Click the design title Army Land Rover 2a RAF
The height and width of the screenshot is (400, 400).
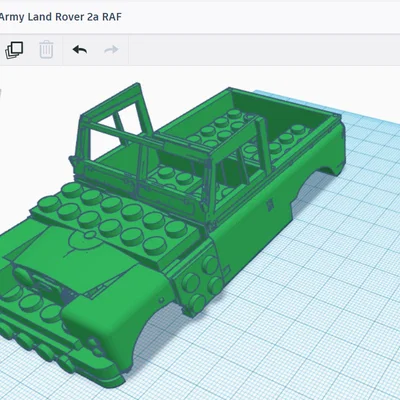coord(60,17)
